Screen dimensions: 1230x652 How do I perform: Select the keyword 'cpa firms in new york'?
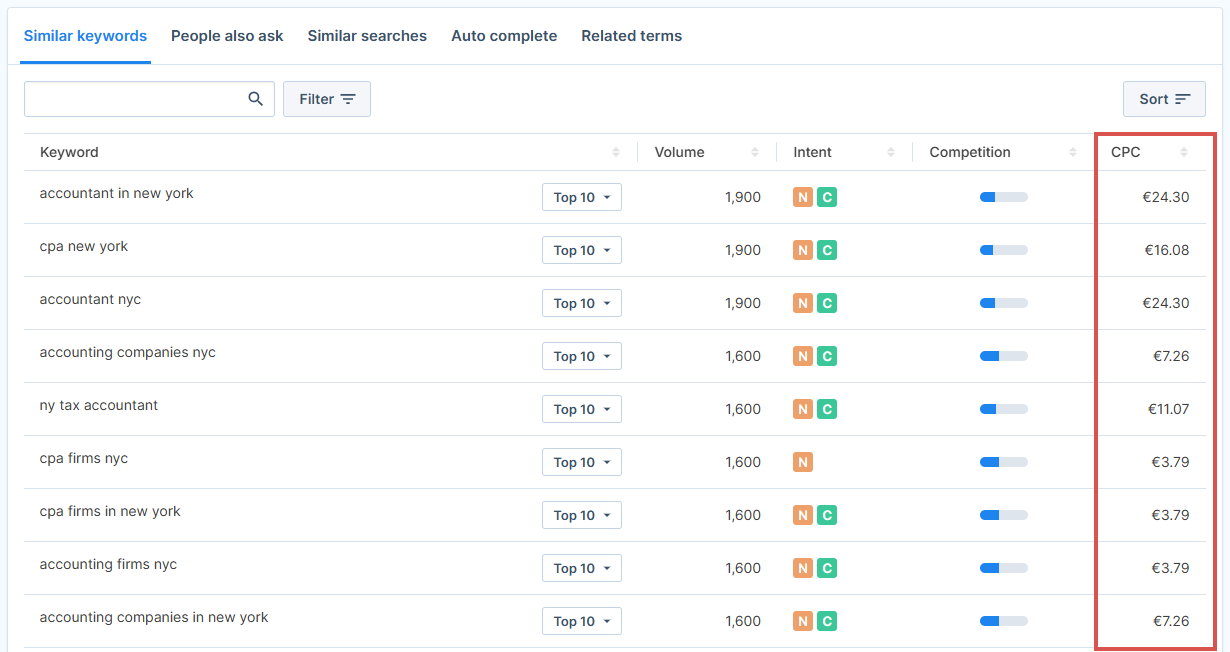coord(110,511)
